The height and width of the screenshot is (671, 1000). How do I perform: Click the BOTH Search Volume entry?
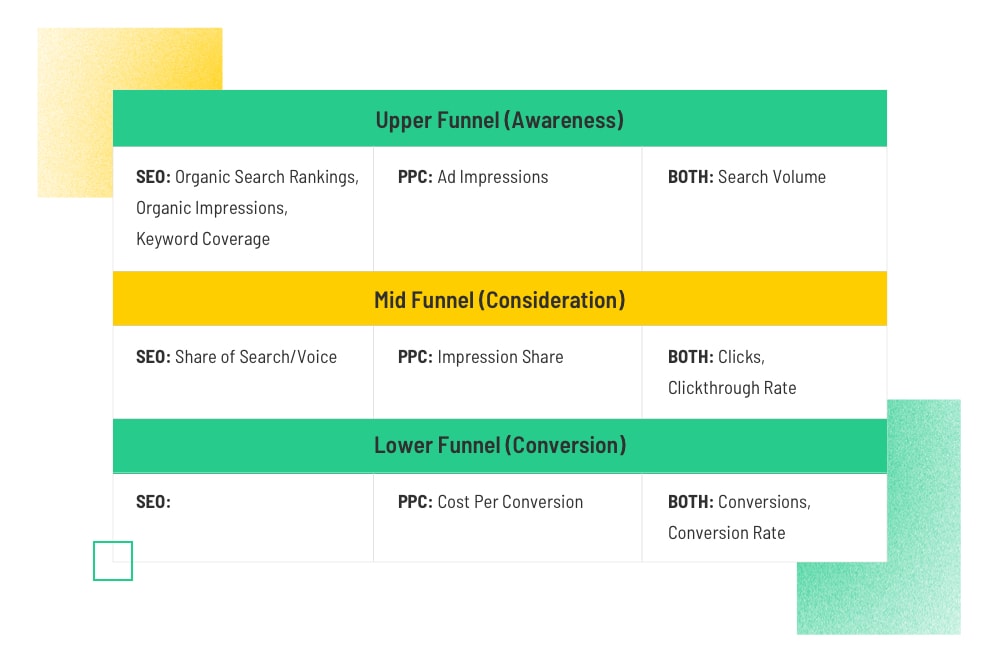point(746,177)
